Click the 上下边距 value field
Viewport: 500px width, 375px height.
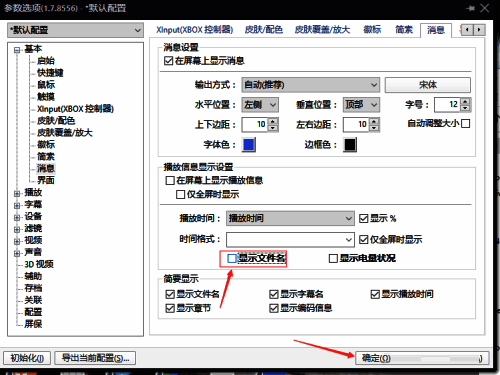[255, 125]
